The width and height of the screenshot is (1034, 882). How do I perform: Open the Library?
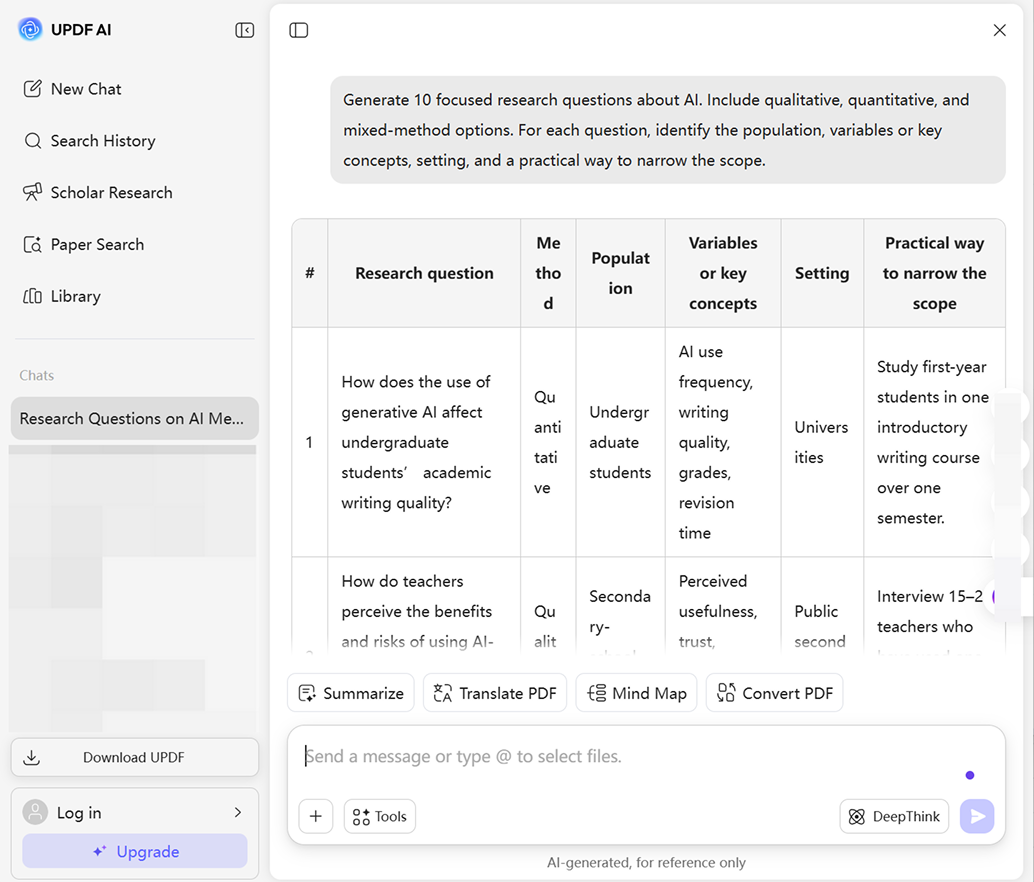[x=62, y=297]
